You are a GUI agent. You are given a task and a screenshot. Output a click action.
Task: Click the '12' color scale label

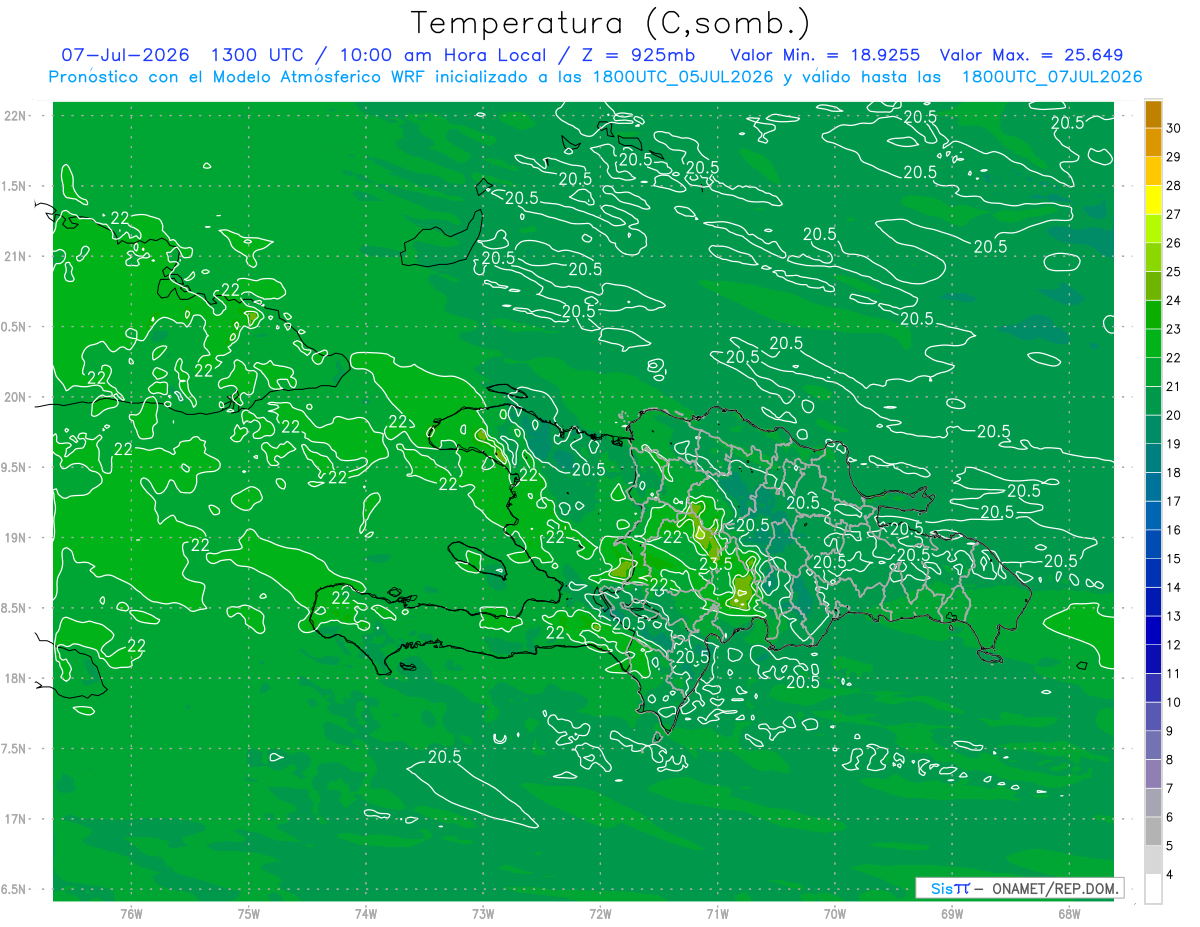[1173, 645]
